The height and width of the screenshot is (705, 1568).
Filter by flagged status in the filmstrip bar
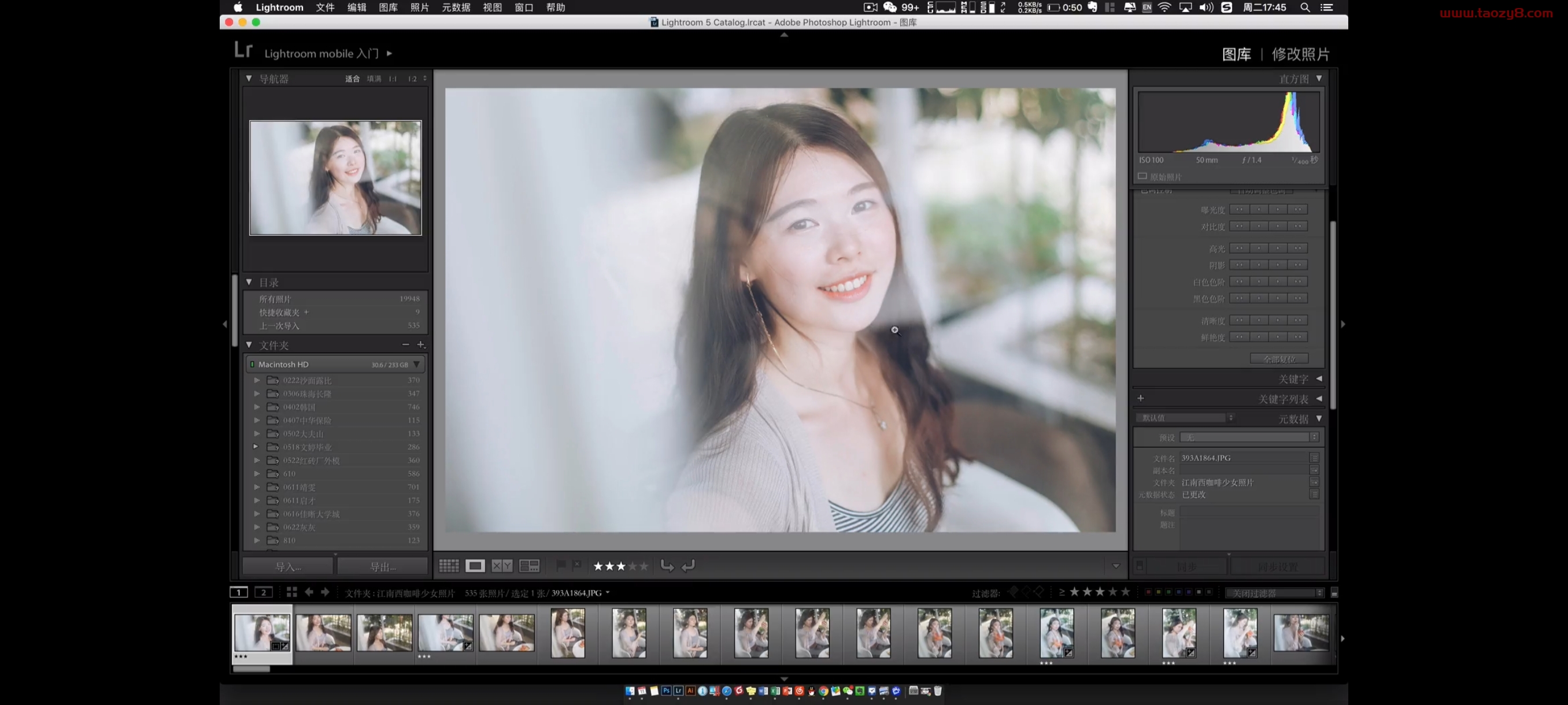(x=1014, y=591)
